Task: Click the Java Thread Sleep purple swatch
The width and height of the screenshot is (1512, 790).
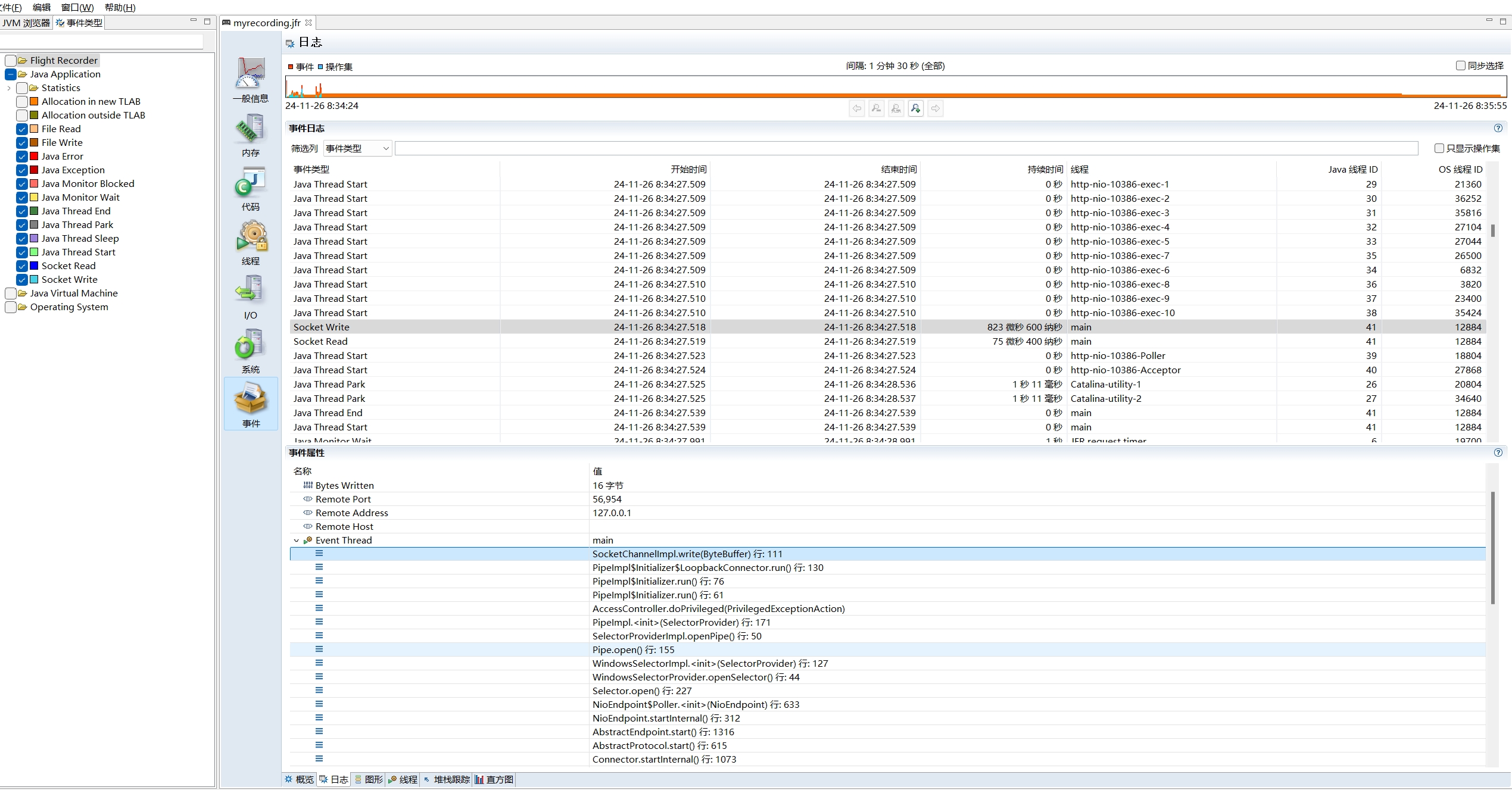Action: [34, 238]
